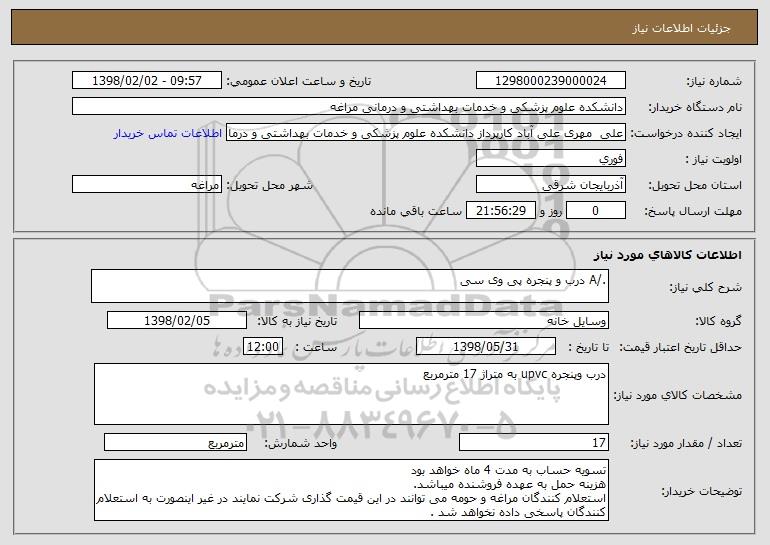Image resolution: width=770 pixels, height=545 pixels.
Task: Click price validity date 1398/05/31
Action: (486, 347)
